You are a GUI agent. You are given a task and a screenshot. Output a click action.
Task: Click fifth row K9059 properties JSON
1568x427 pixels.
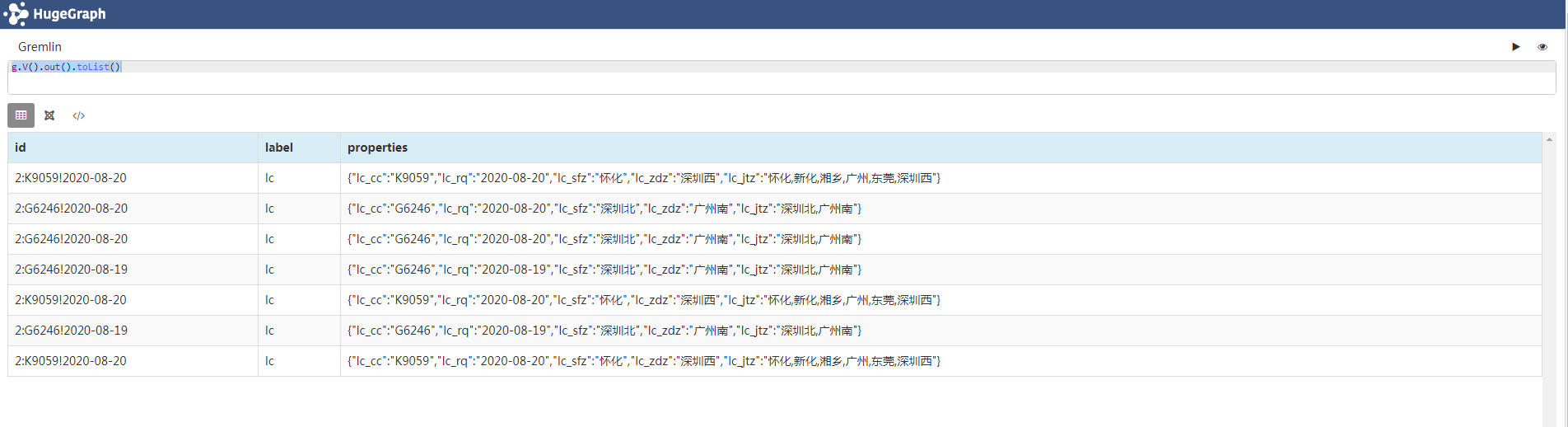[x=644, y=300]
